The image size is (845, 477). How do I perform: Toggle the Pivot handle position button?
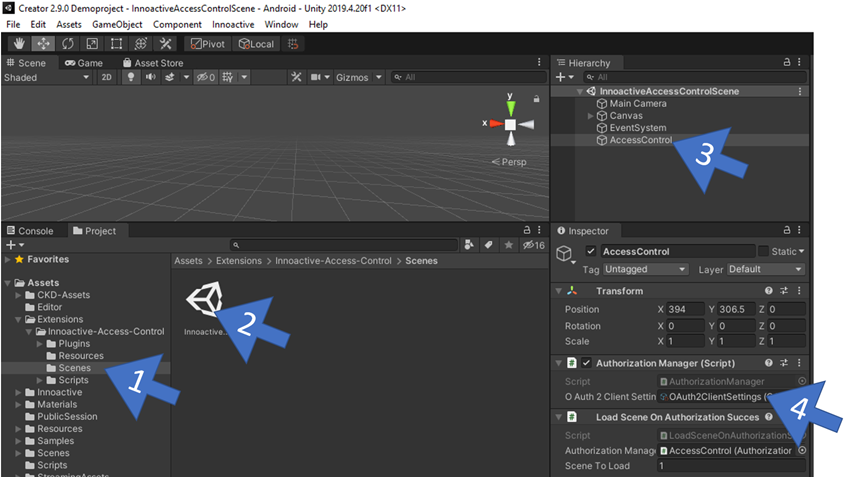tap(205, 44)
